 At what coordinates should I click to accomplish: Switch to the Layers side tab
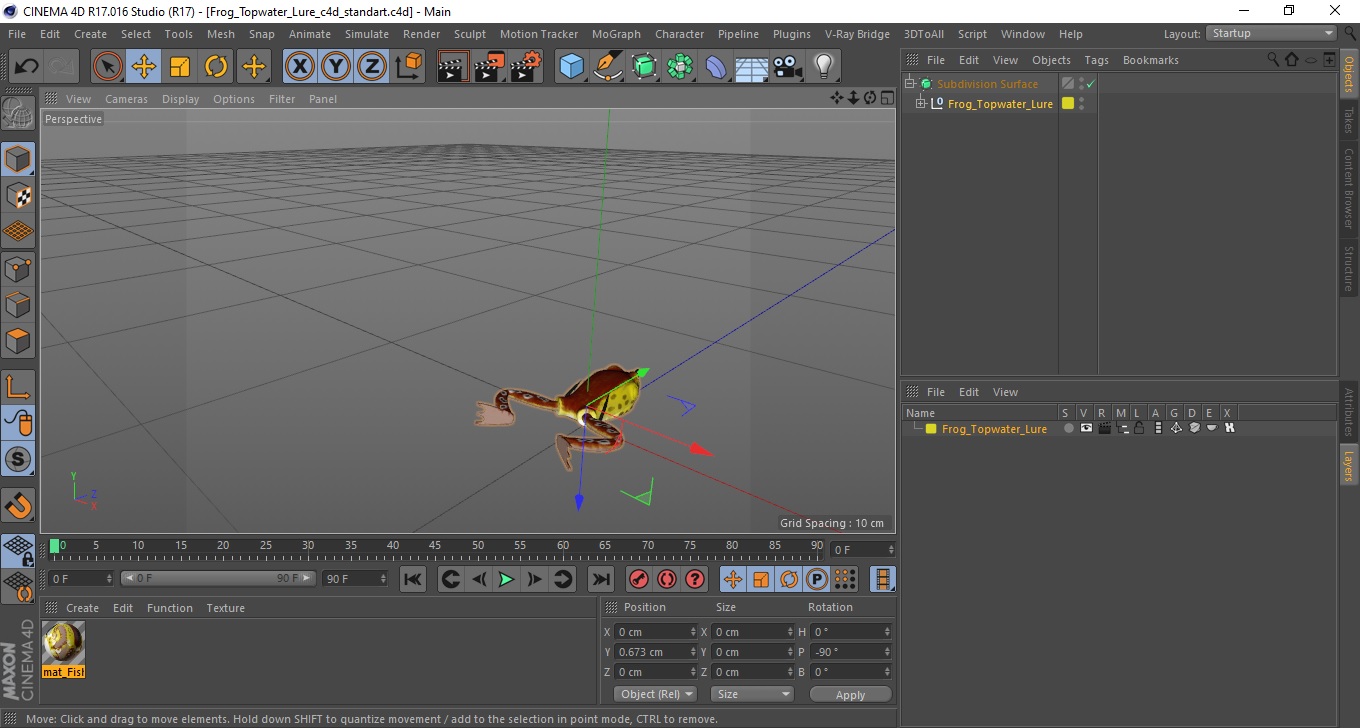tap(1349, 465)
